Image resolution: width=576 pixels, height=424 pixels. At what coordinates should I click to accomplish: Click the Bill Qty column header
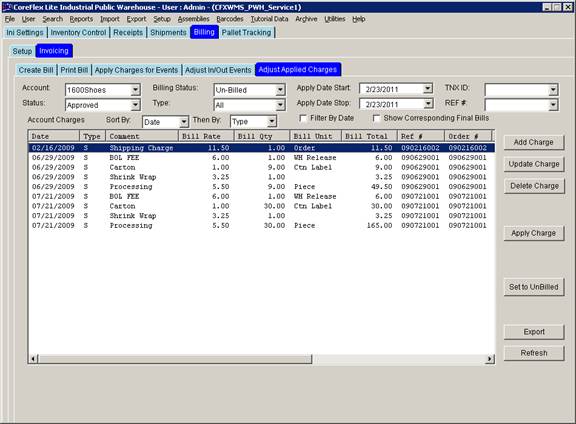(262, 136)
